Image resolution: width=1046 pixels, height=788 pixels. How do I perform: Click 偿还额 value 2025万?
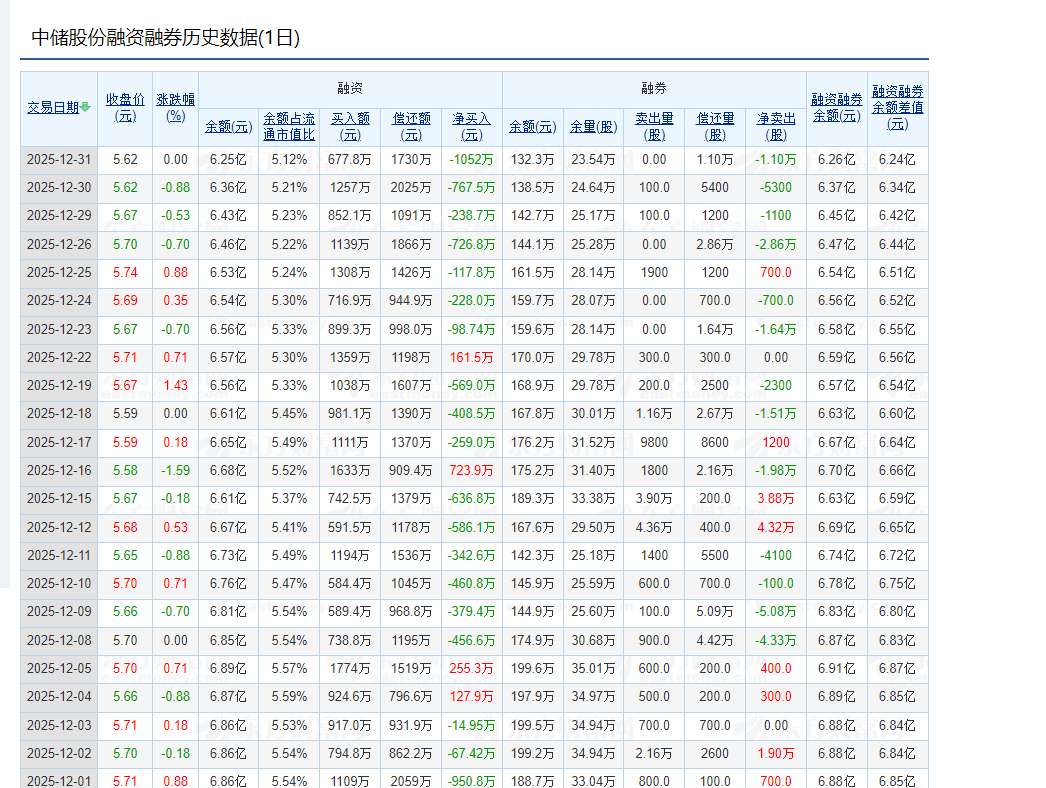click(x=411, y=187)
